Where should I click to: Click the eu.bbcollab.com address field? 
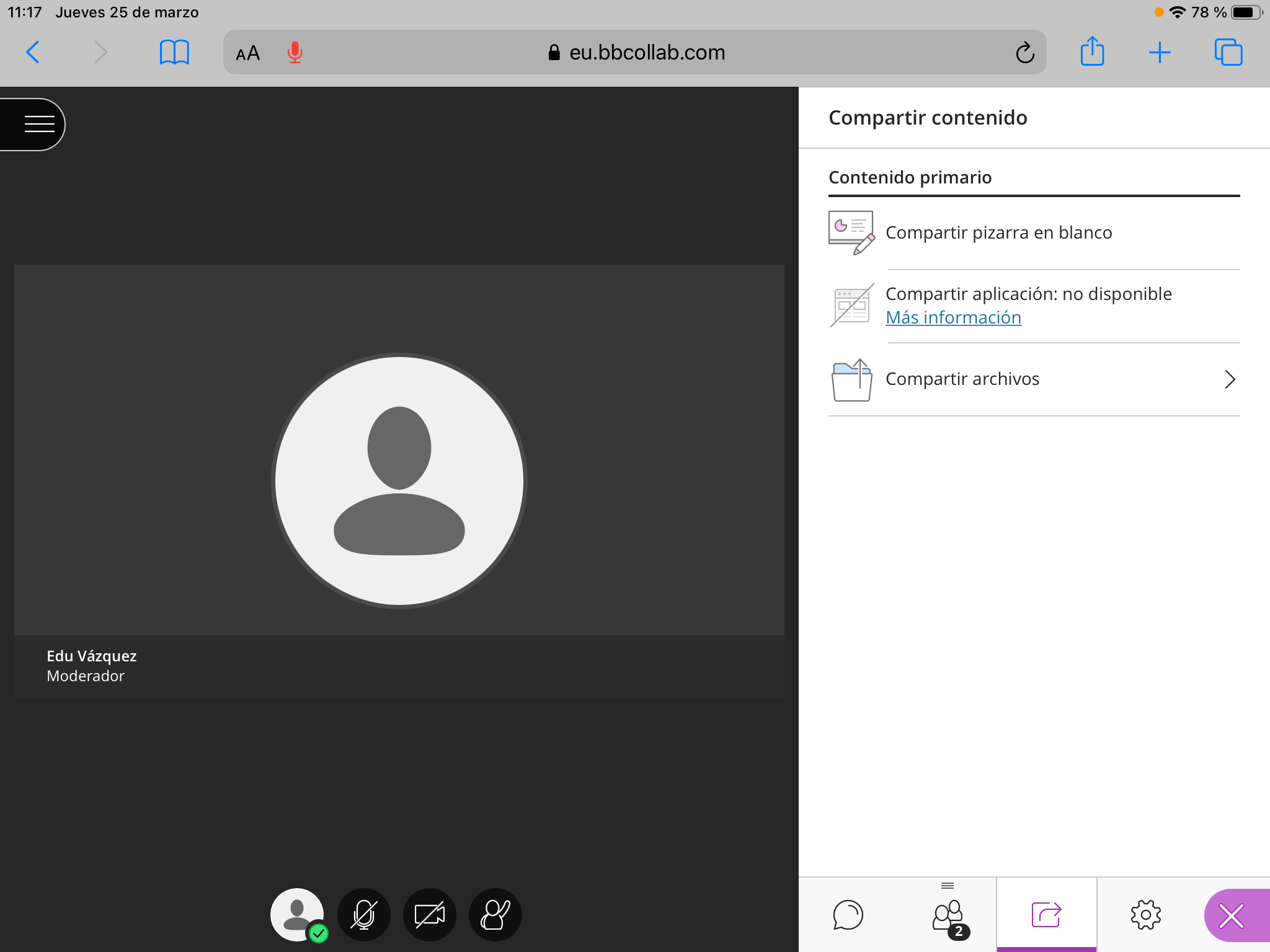(635, 52)
